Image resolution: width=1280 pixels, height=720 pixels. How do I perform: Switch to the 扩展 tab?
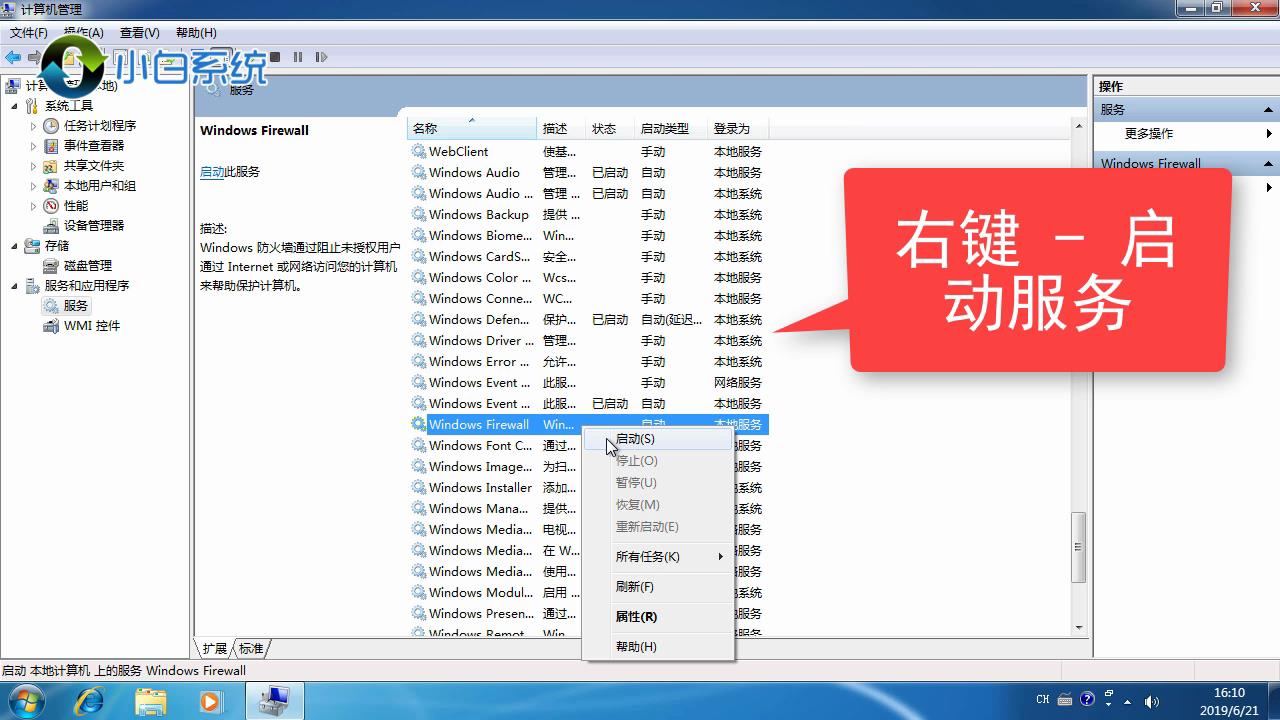pyautogui.click(x=215, y=648)
